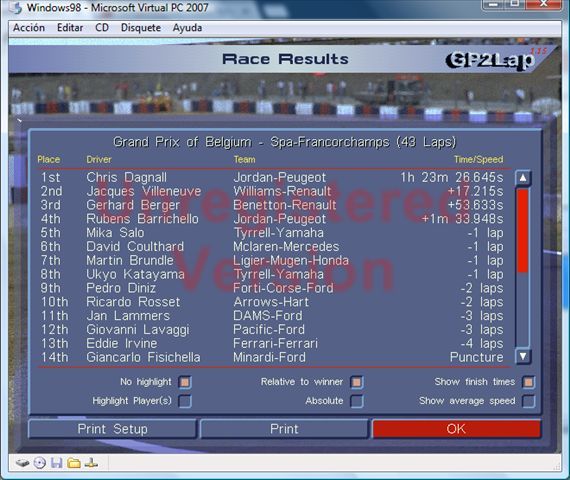The width and height of the screenshot is (570, 480).
Task: Select the Pedro Diniz row
Action: [272, 288]
